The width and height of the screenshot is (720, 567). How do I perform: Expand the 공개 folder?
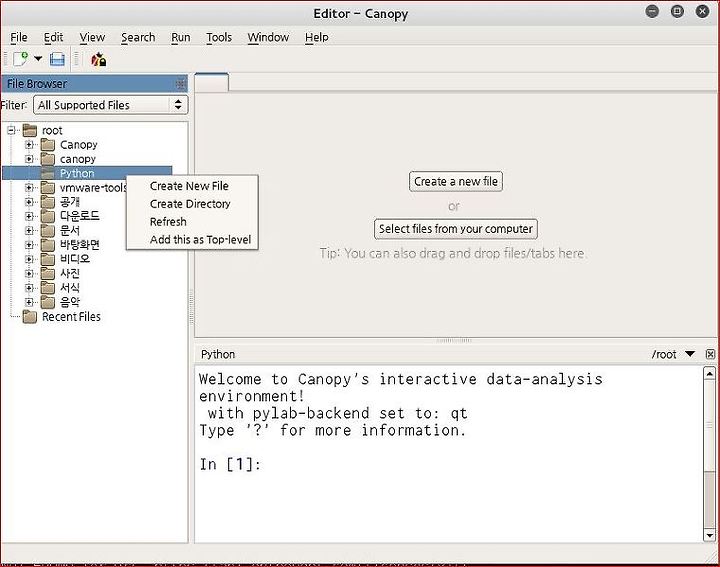pyautogui.click(x=29, y=202)
